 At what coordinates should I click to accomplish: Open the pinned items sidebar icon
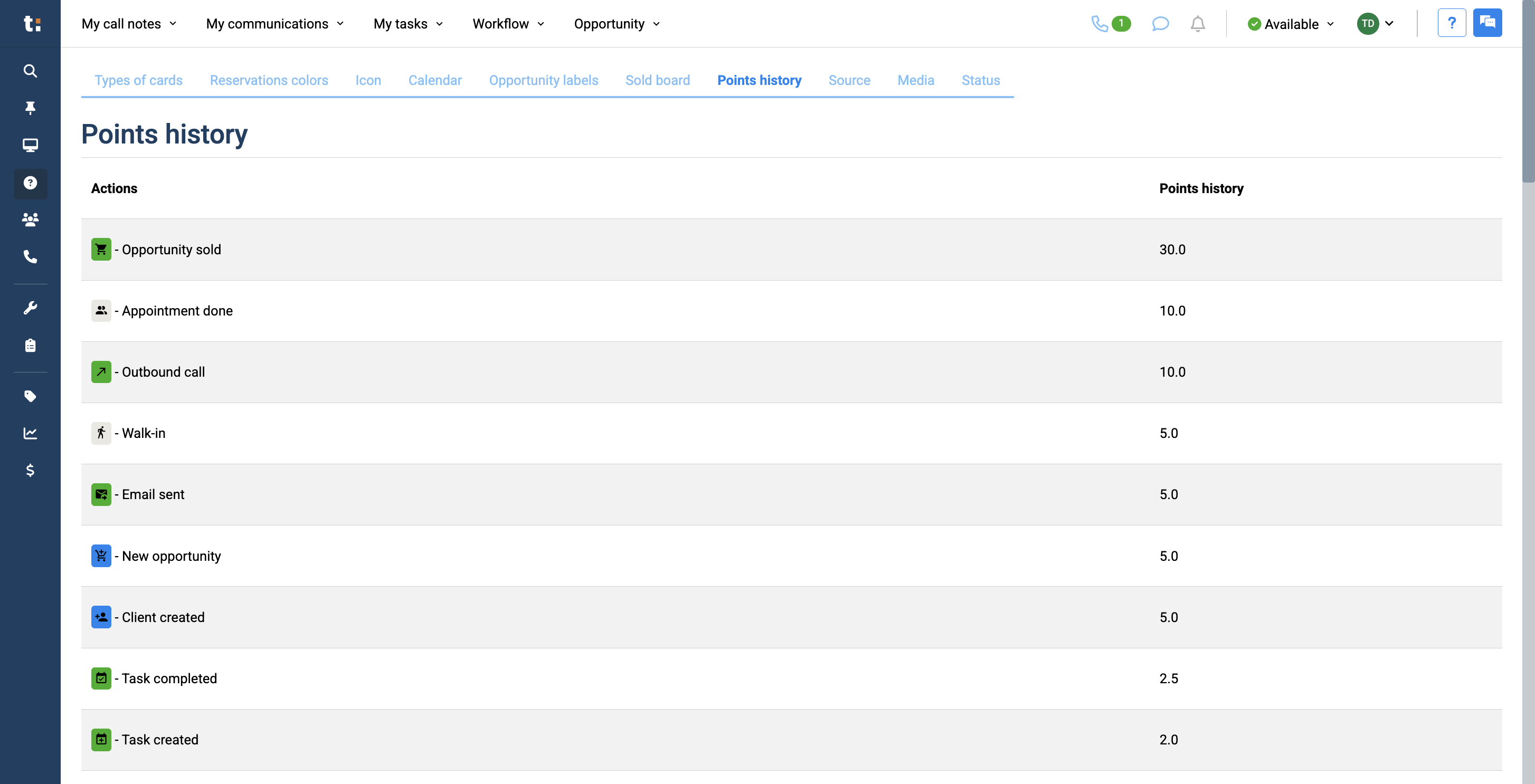click(x=30, y=108)
